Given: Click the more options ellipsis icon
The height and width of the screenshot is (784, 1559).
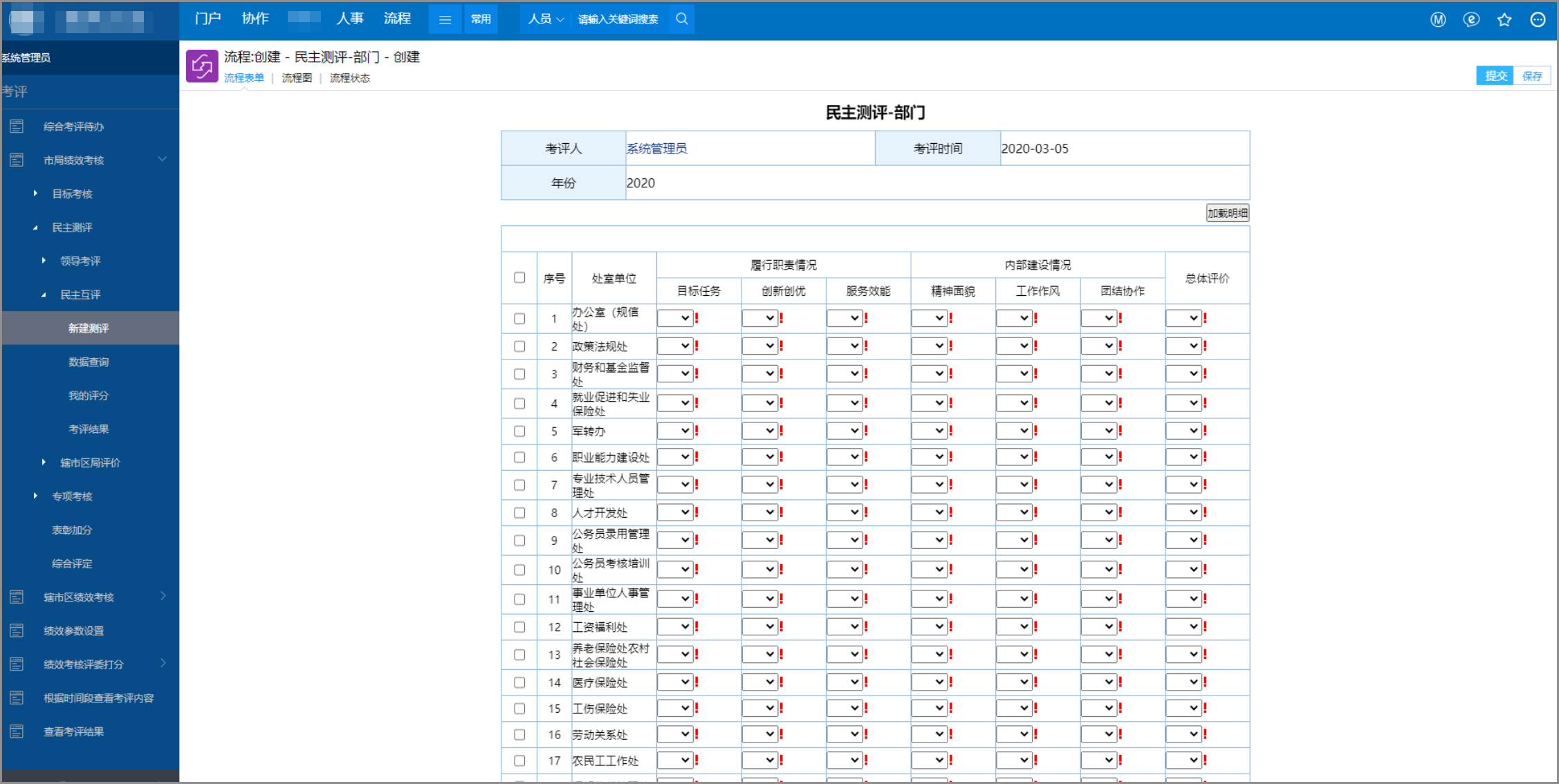Looking at the screenshot, I should pos(1537,20).
